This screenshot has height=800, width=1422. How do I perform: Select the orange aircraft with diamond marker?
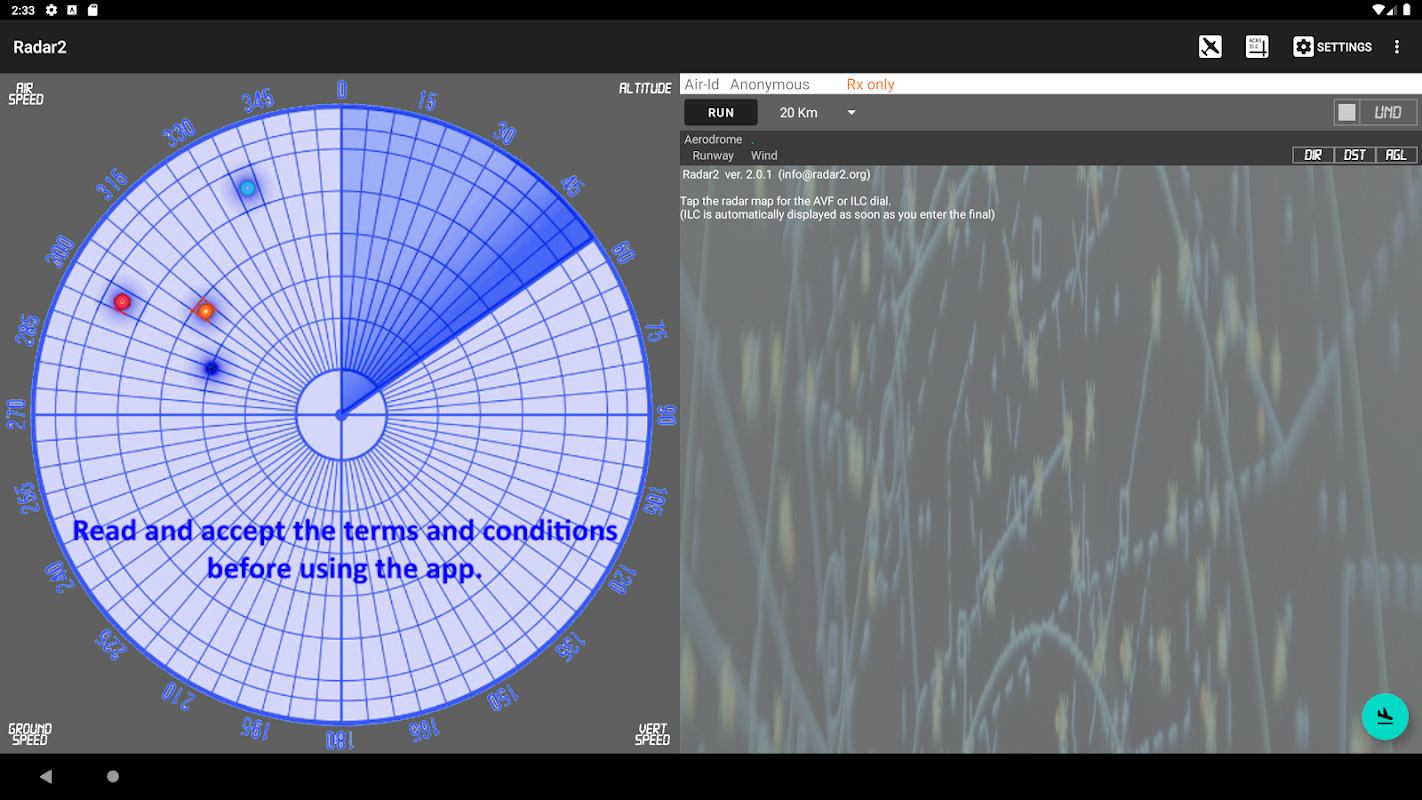[x=204, y=311]
